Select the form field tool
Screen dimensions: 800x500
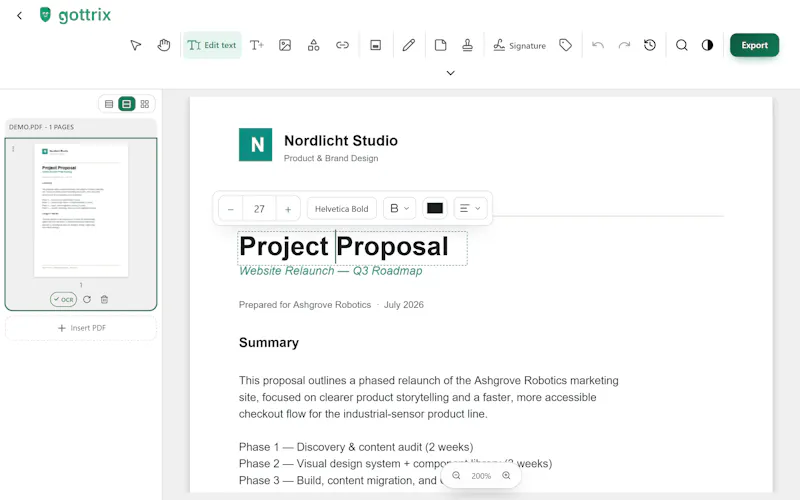pos(376,45)
